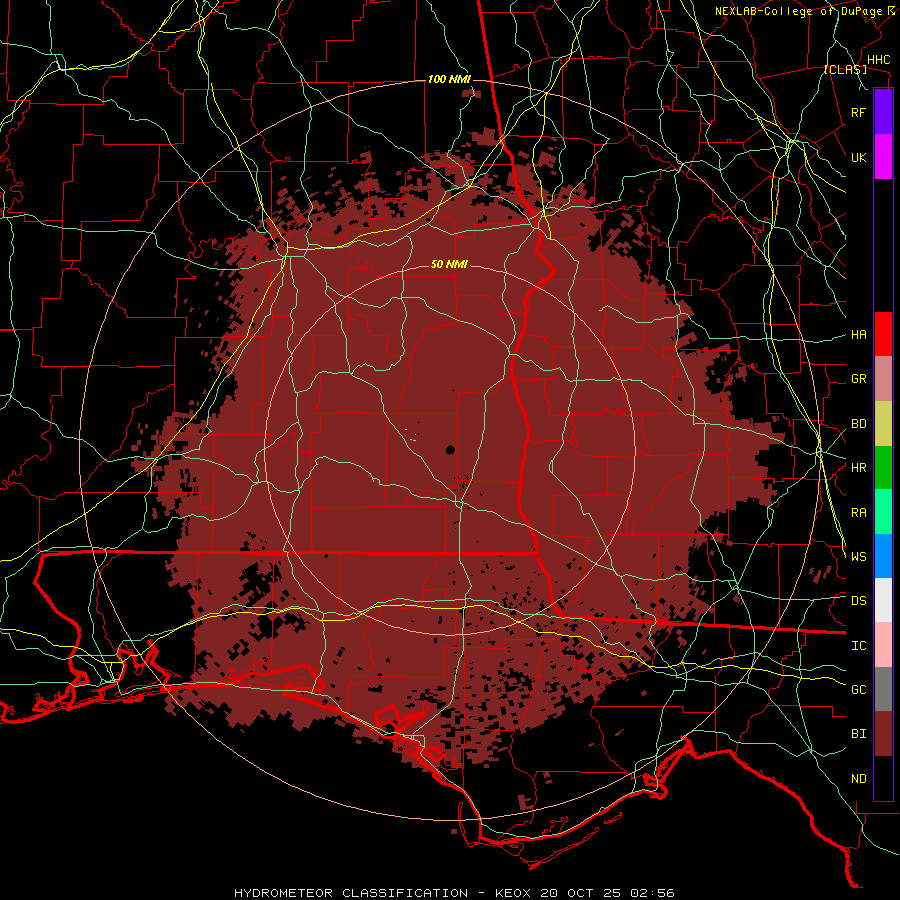Click the BD legend label

858,424
